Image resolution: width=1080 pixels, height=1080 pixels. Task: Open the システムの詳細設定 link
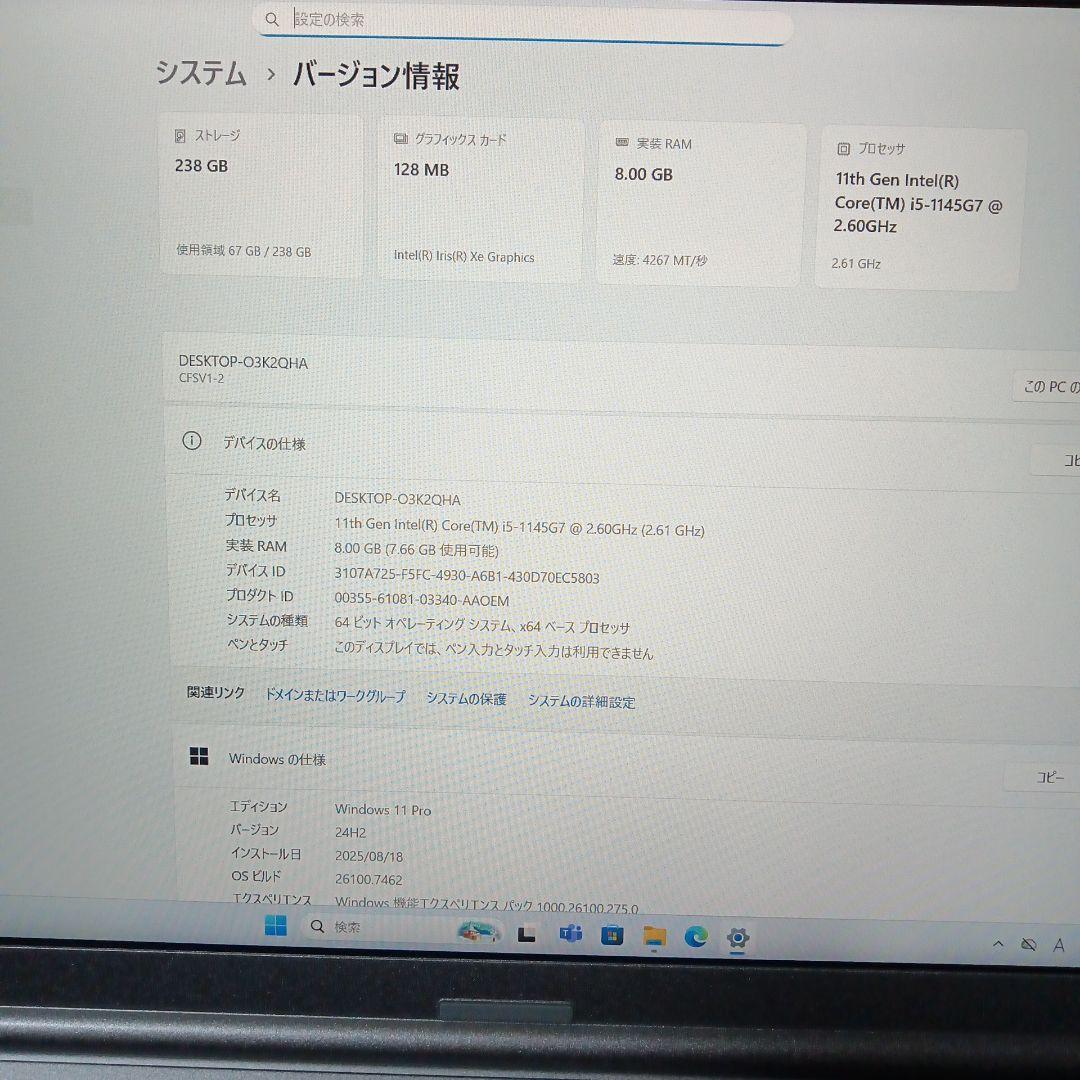tap(580, 702)
